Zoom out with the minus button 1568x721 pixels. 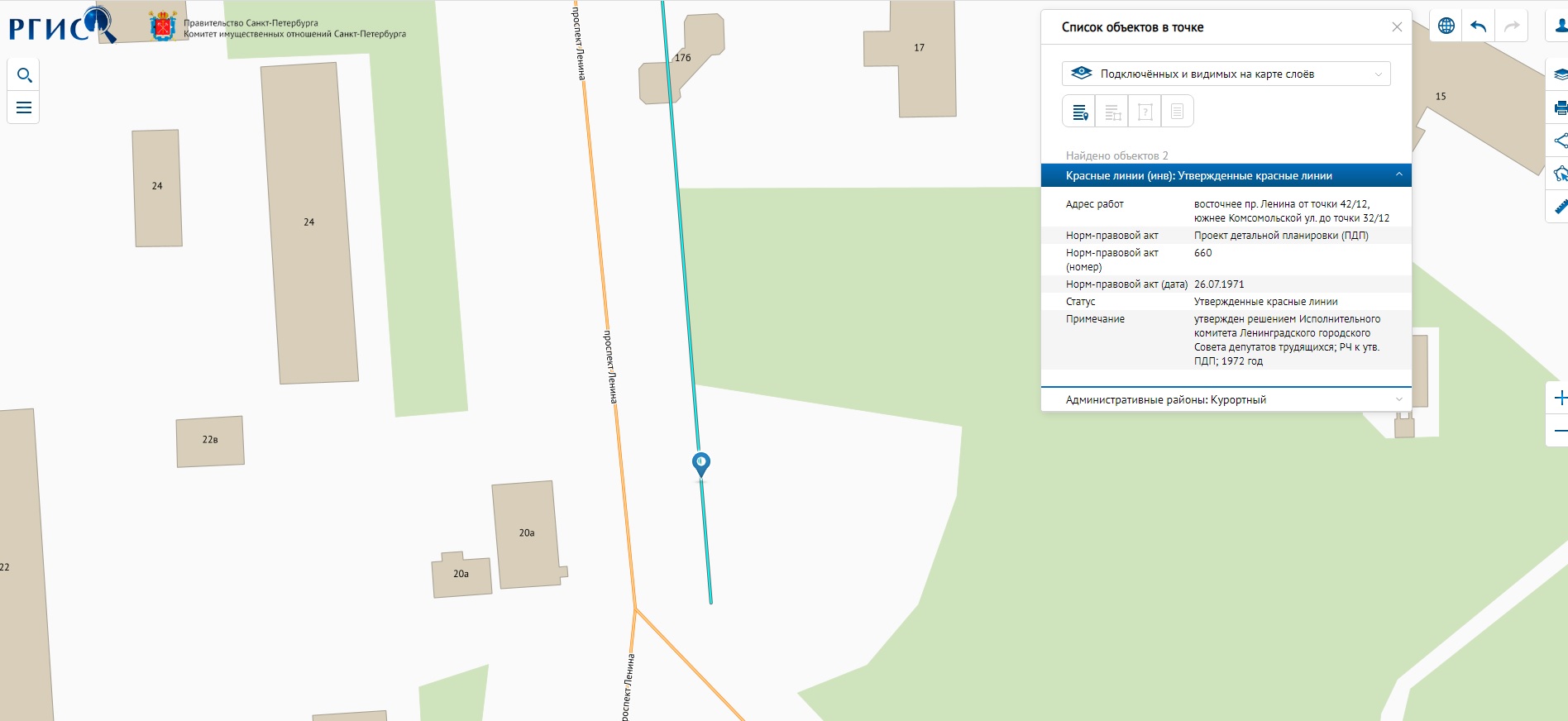pos(1559,431)
